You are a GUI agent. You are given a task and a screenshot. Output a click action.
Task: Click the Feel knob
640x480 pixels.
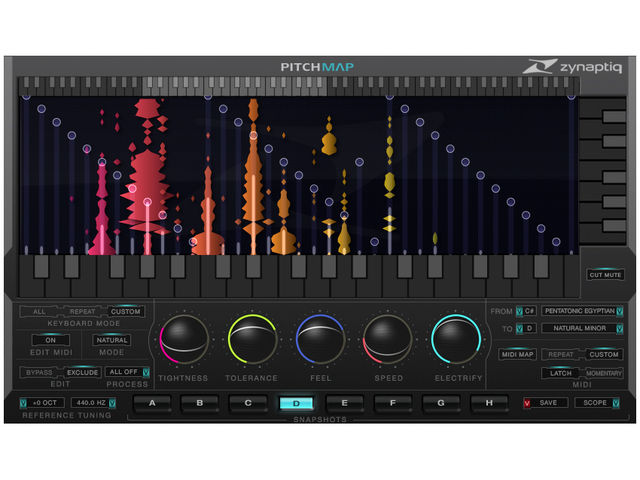click(x=320, y=339)
